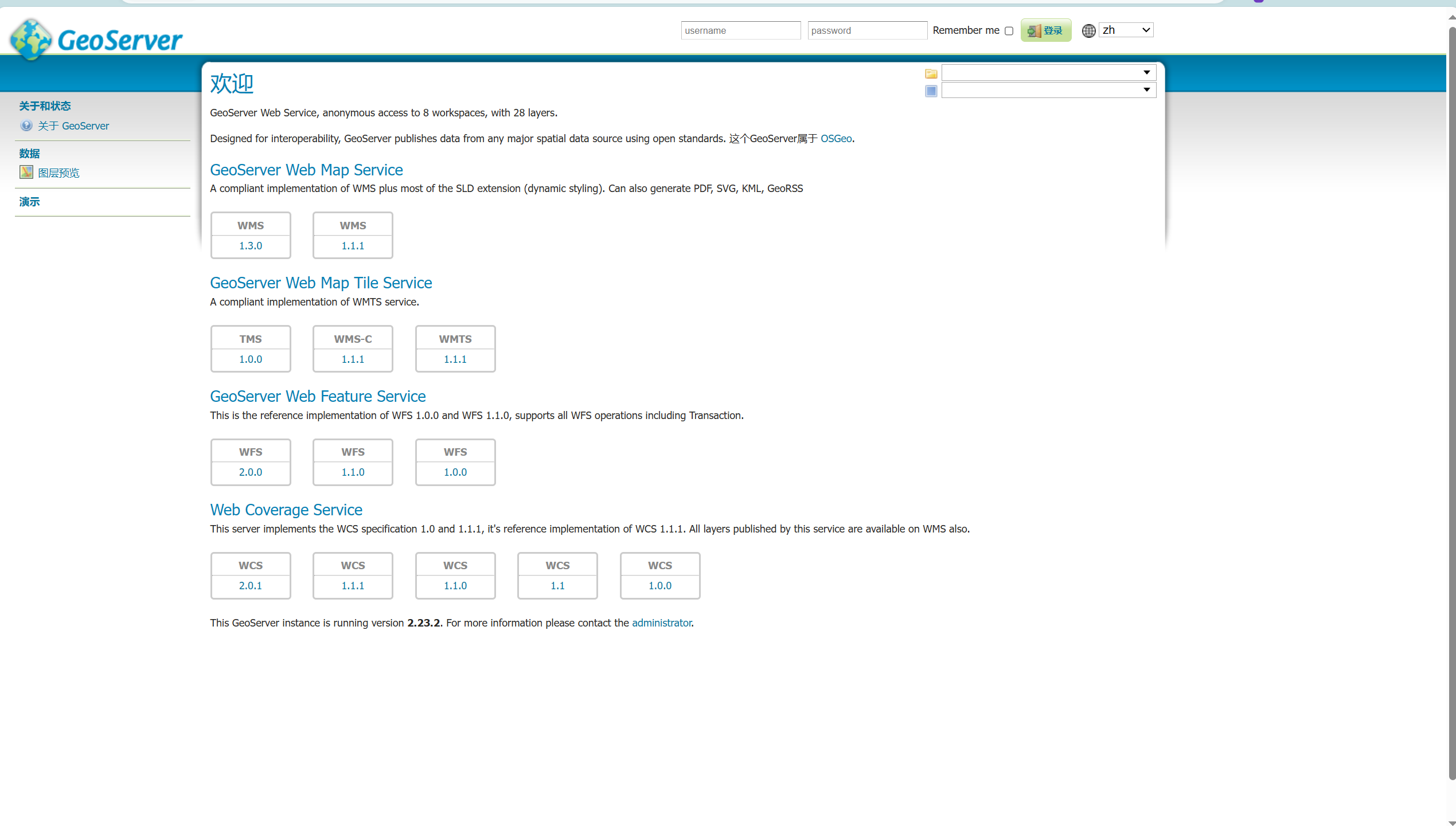Open TMS 1.0.0 capabilities link
The height and width of the screenshot is (826, 1456).
coord(251,359)
